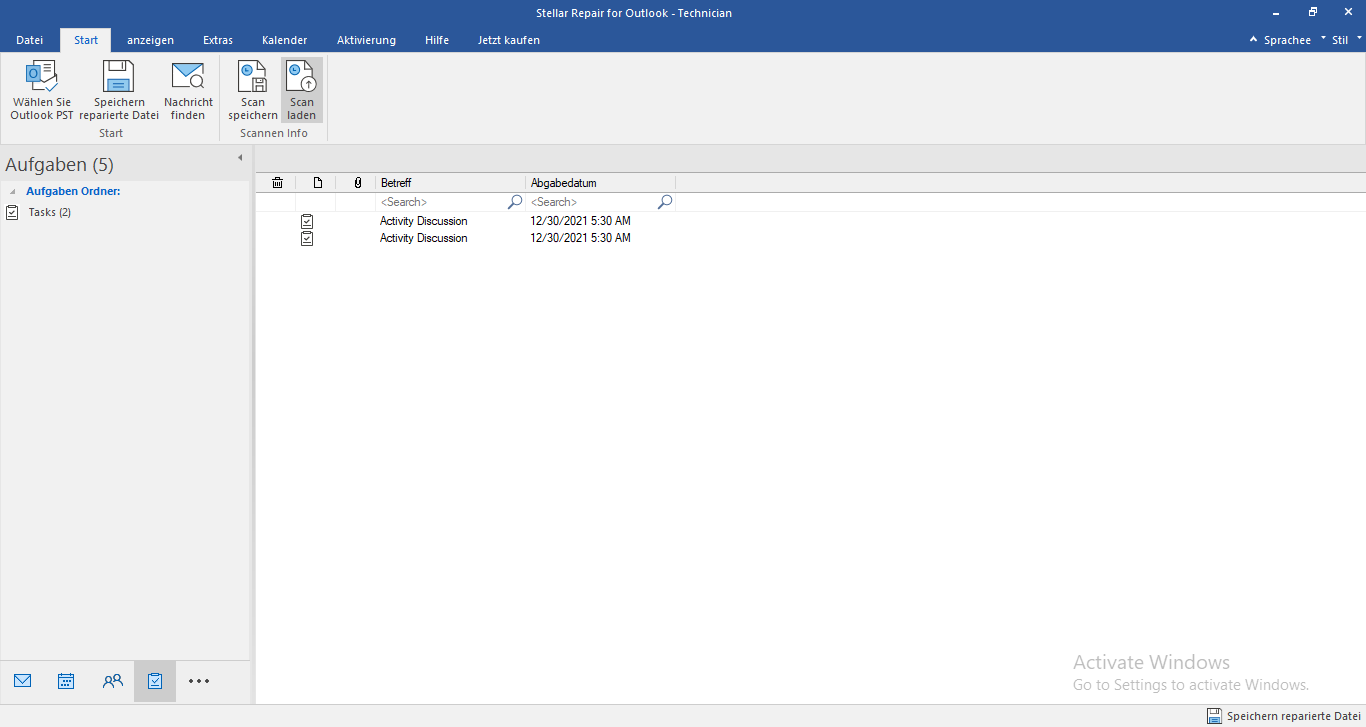Open the Extras ribbon tab

click(218, 40)
